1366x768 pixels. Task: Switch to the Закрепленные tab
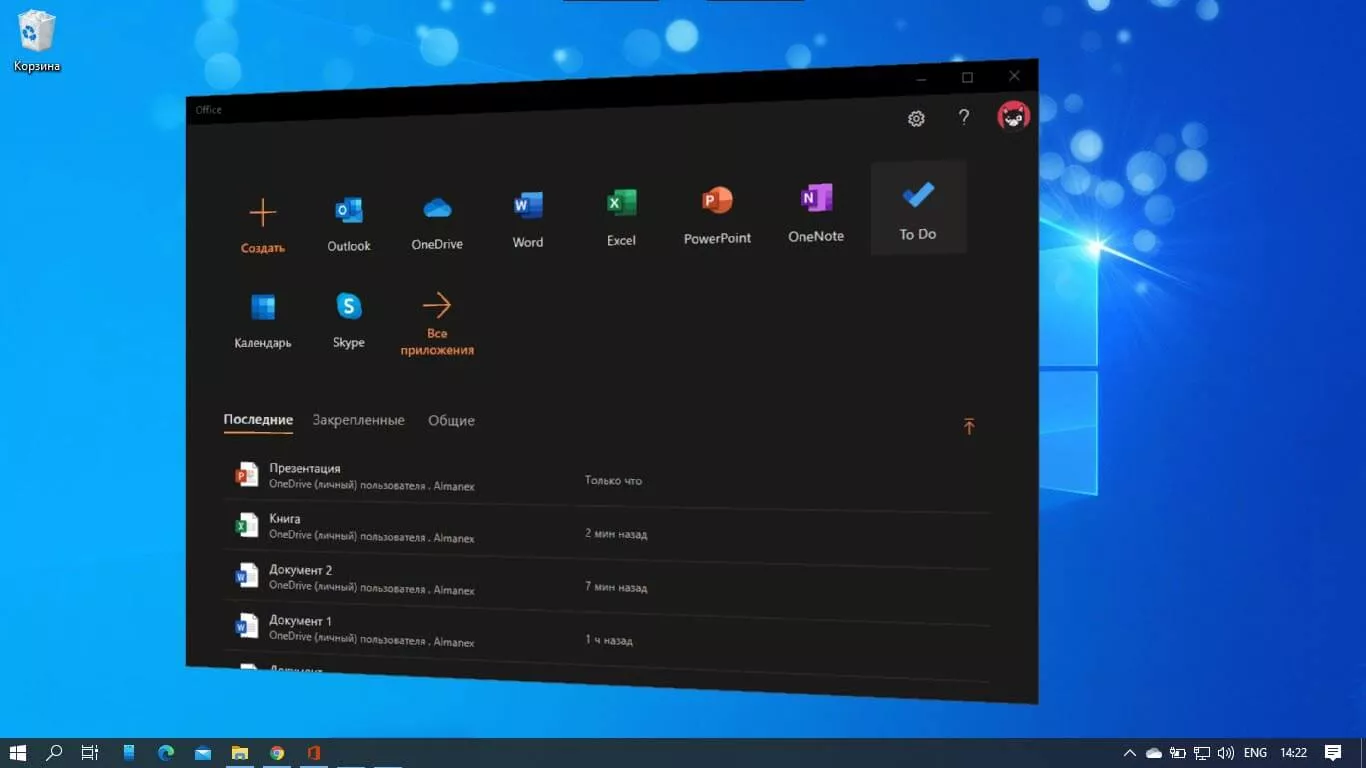click(358, 420)
